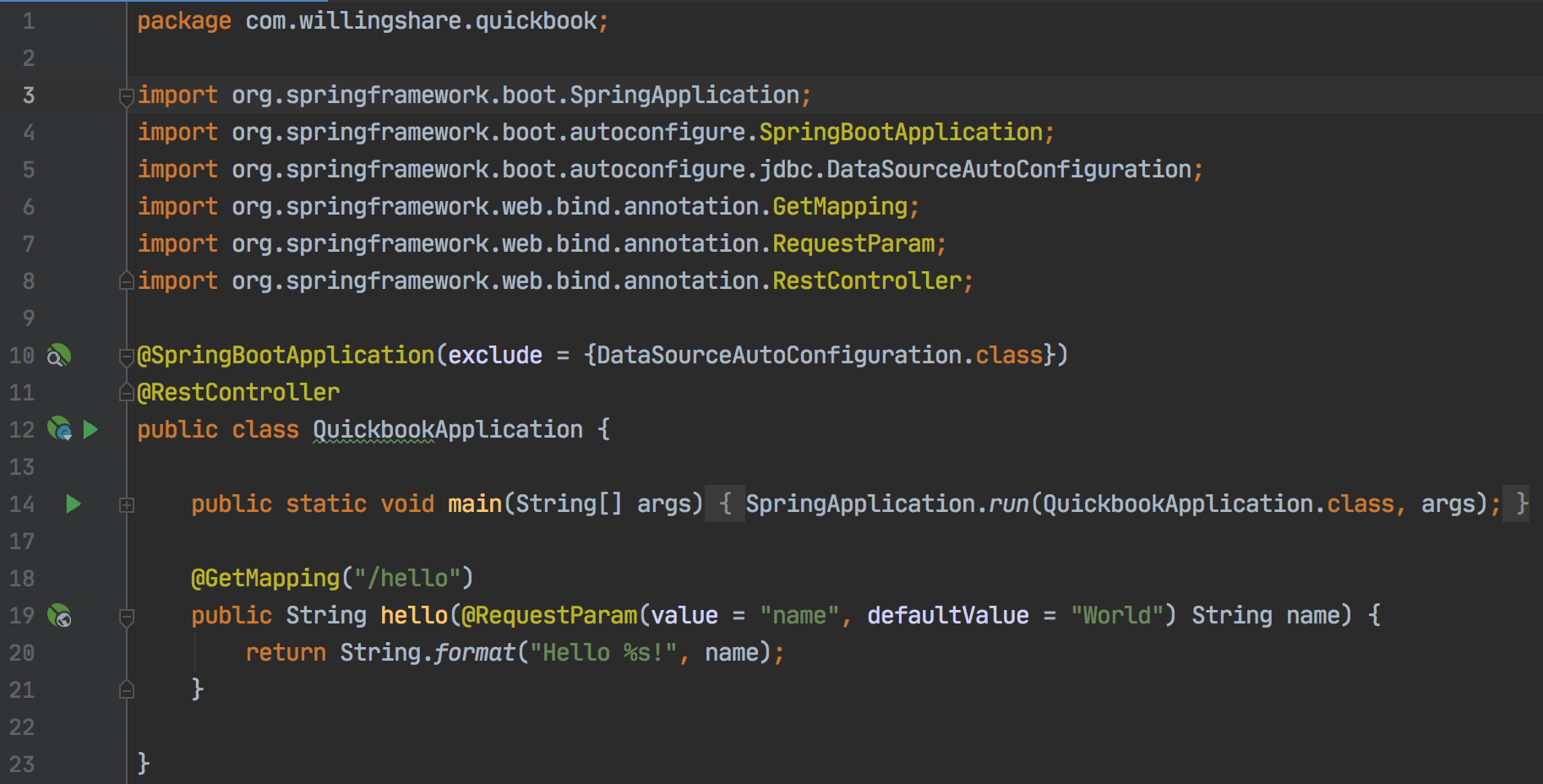Viewport: 1543px width, 784px height.
Task: Collapse the @SpringBootApplication annotation region
Action: [x=125, y=355]
